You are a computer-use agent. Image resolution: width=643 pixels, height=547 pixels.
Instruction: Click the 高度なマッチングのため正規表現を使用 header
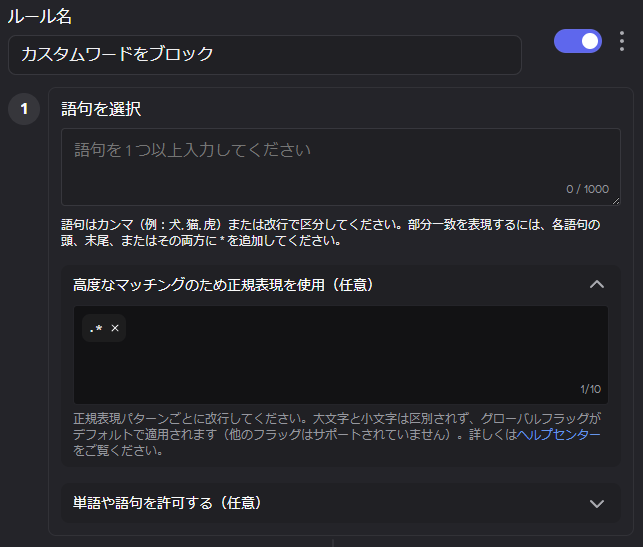pyautogui.click(x=223, y=285)
